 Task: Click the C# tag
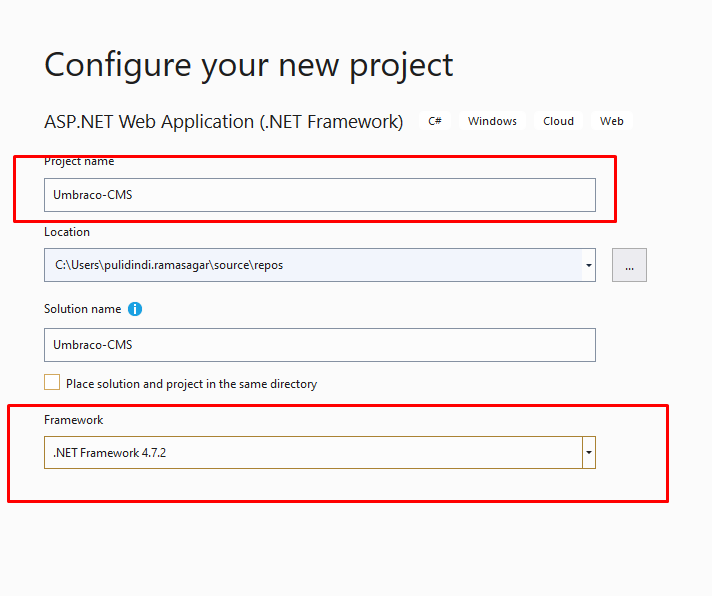point(435,121)
